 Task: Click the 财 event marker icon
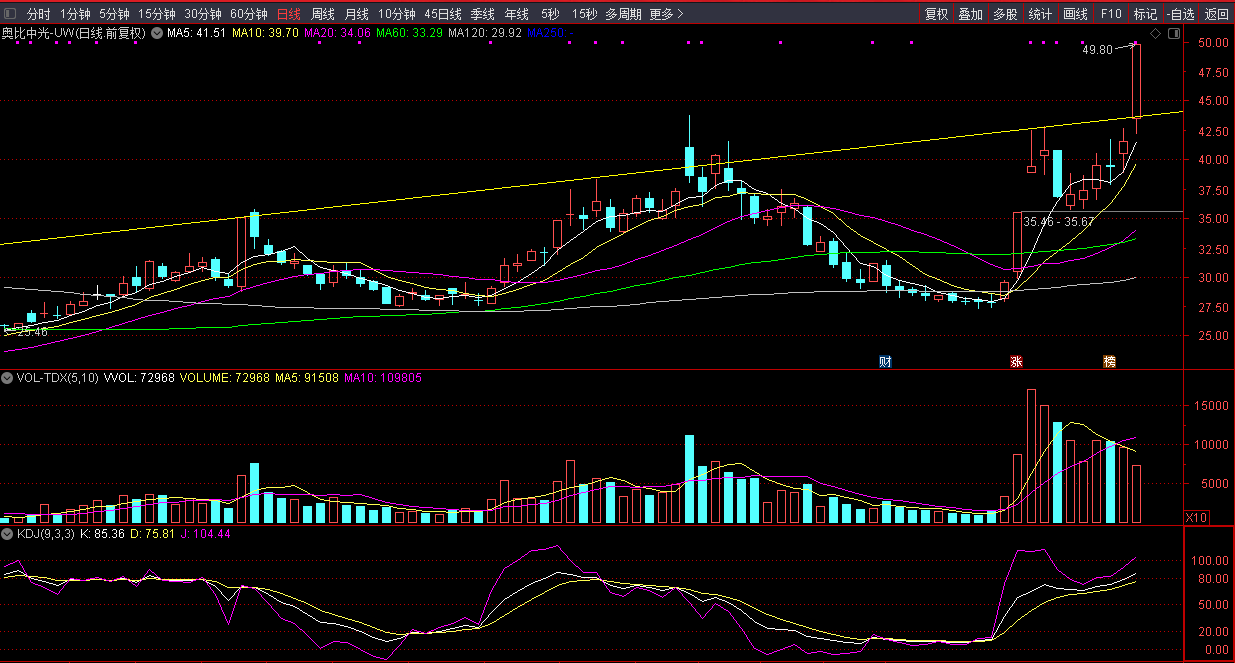885,361
